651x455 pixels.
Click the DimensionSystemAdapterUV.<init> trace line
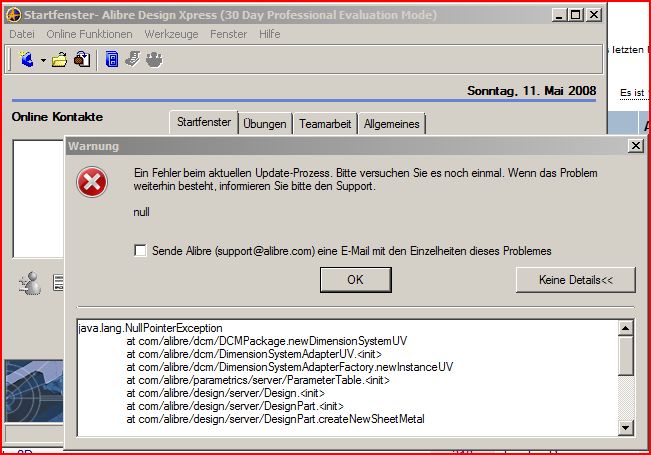(x=254, y=354)
